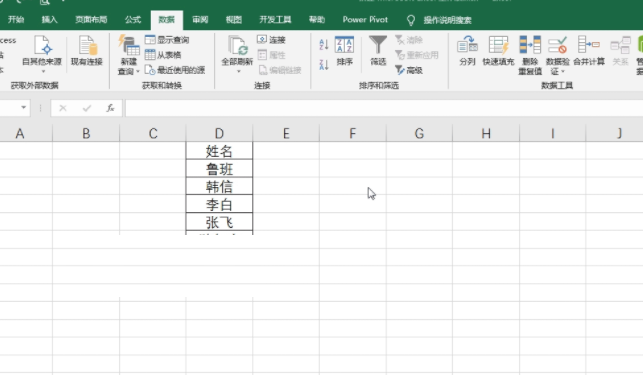Select column E header

click(286, 133)
